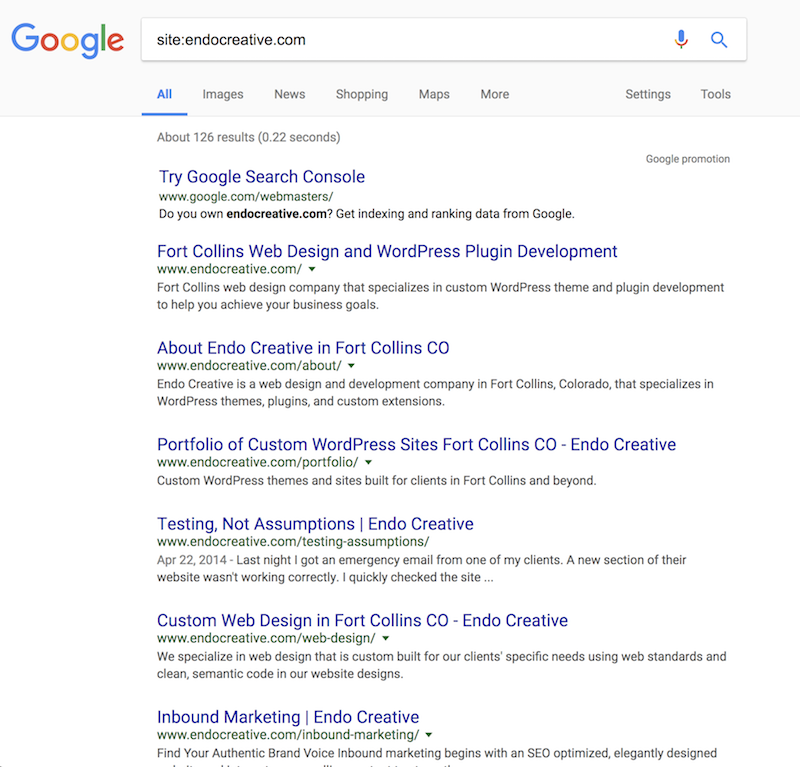Open the Try Google Search Console link
800x767 pixels.
tap(262, 177)
